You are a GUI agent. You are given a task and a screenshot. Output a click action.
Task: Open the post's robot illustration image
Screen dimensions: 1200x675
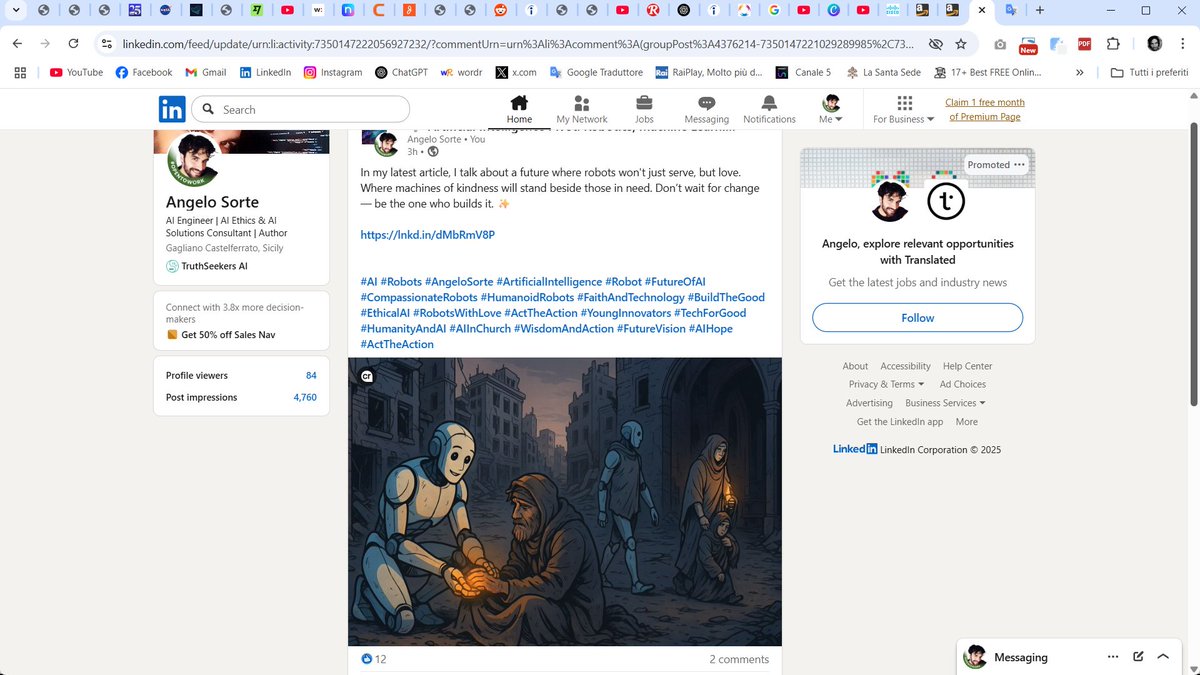coord(565,501)
